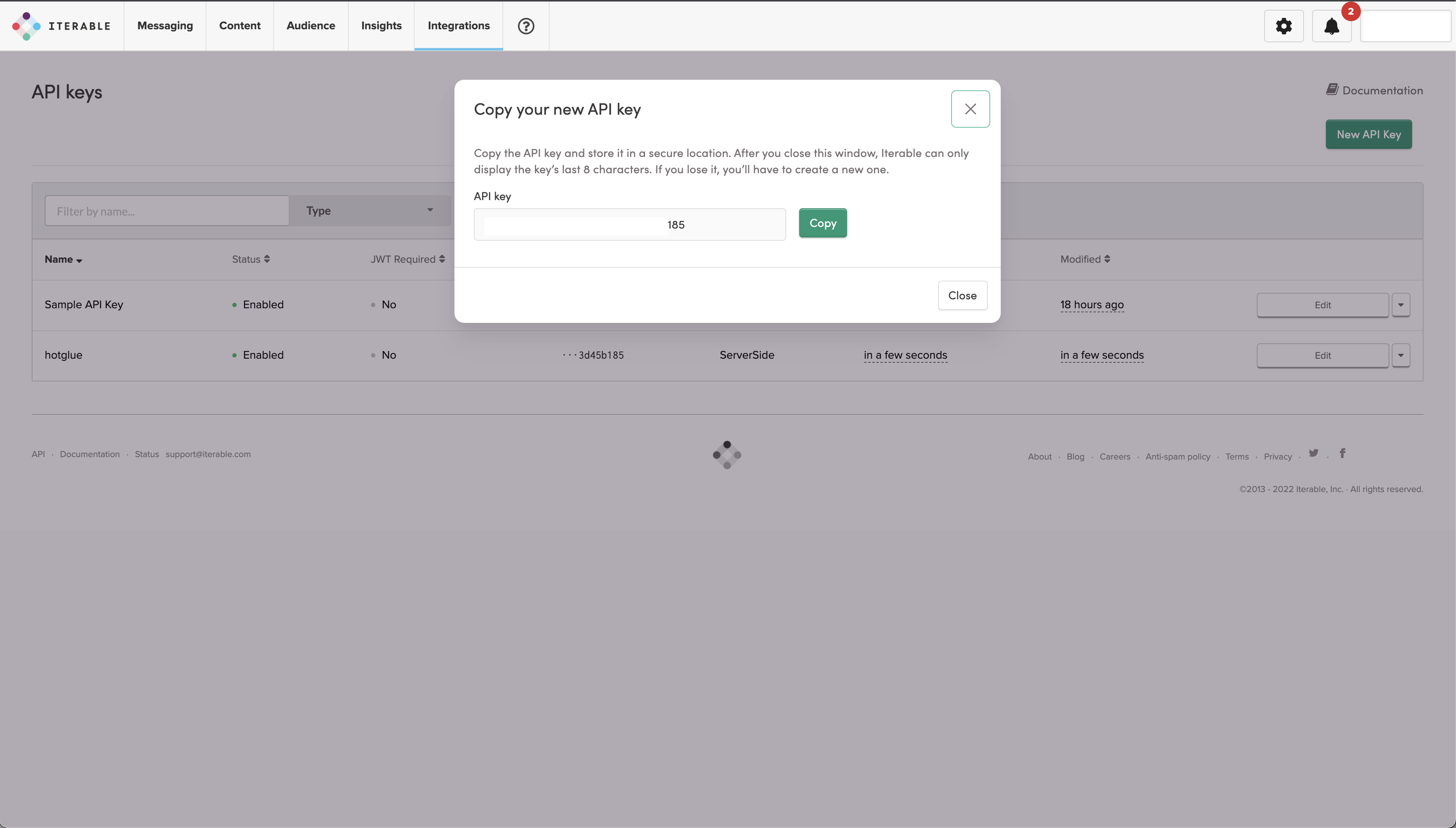Expand the Type filter dropdown
The height and width of the screenshot is (828, 1456).
point(369,211)
